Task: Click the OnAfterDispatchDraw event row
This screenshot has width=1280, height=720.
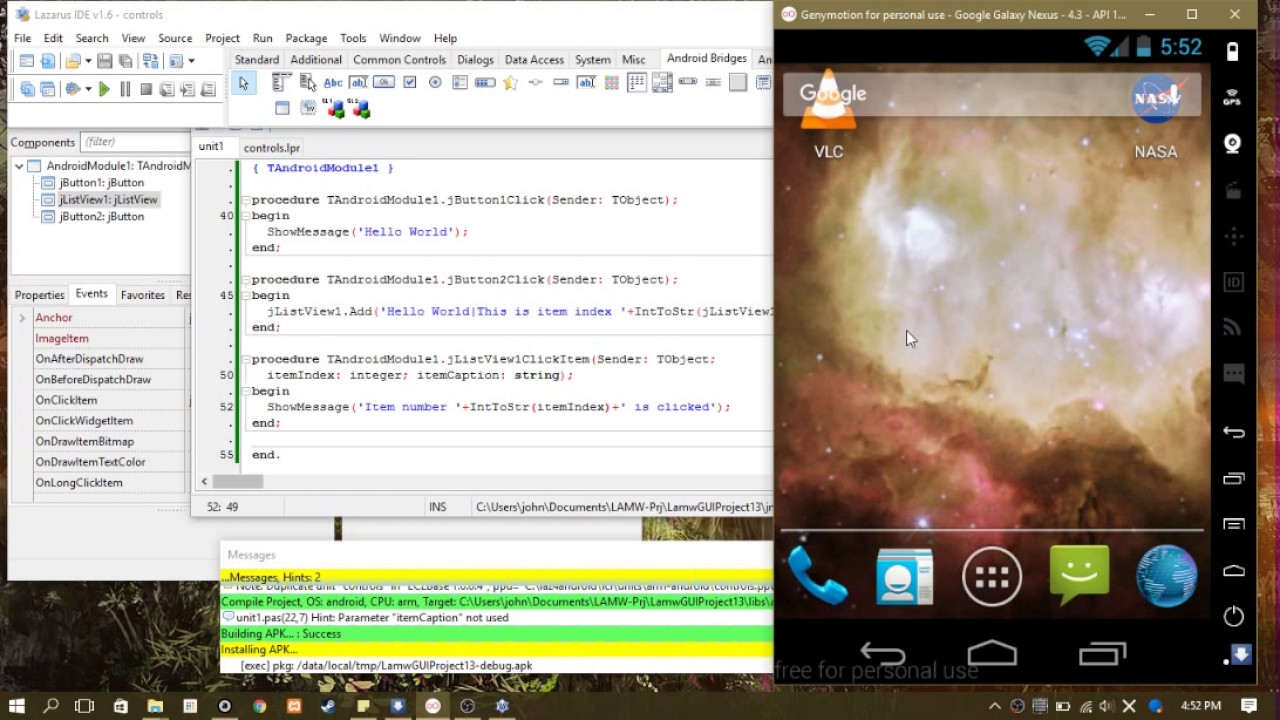Action: tap(100, 359)
